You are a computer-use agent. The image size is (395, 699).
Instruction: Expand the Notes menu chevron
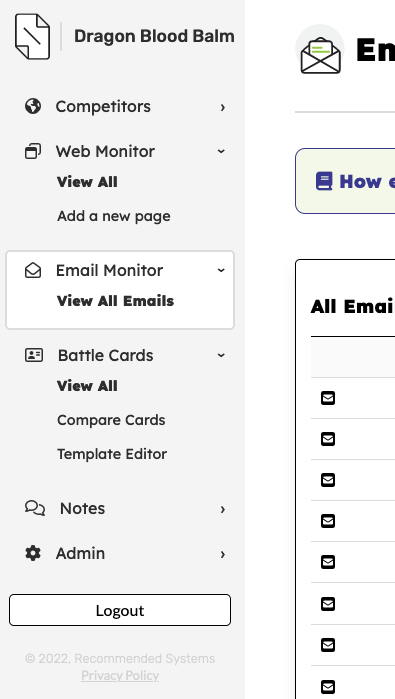click(x=222, y=509)
